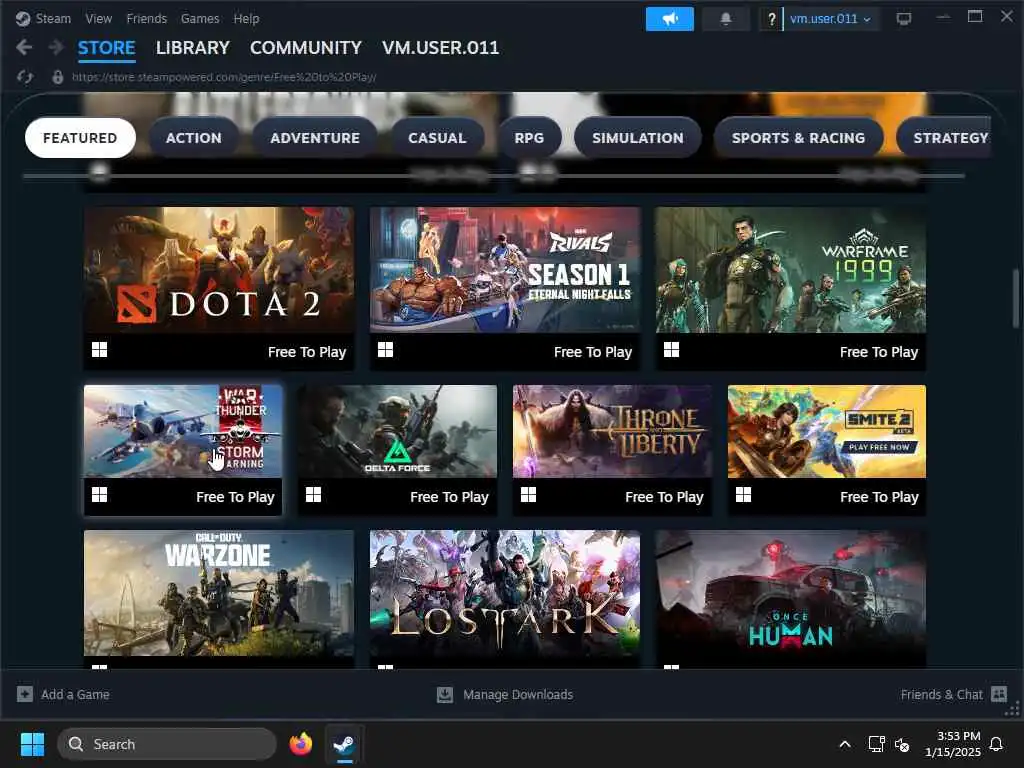Select the CASUAL category pill
The image size is (1024, 768).
[x=437, y=138]
